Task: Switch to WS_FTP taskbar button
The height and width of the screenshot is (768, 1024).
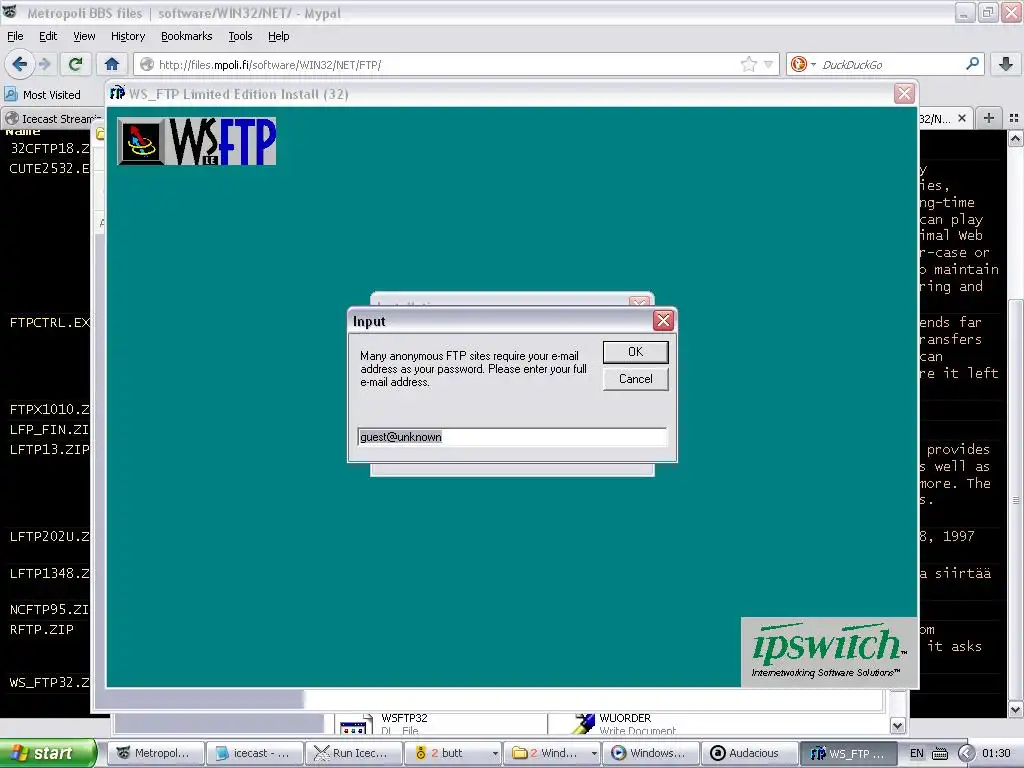Action: 848,753
